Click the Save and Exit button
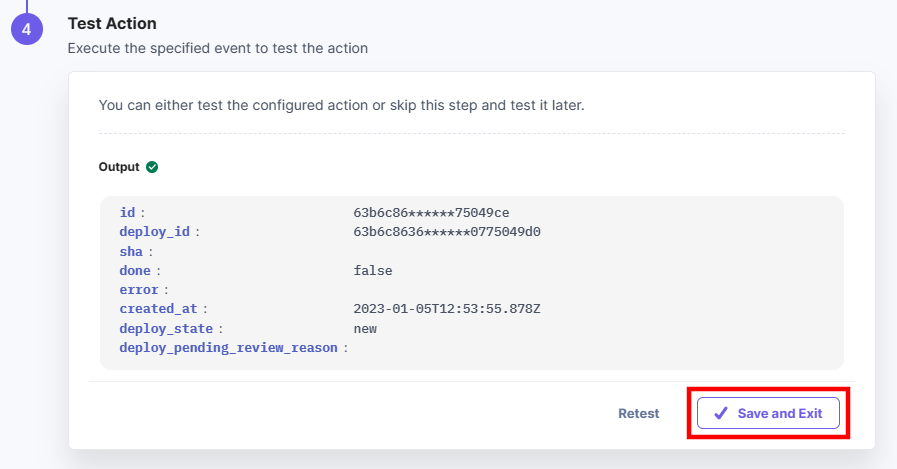This screenshot has height=469, width=897. pyautogui.click(x=768, y=413)
